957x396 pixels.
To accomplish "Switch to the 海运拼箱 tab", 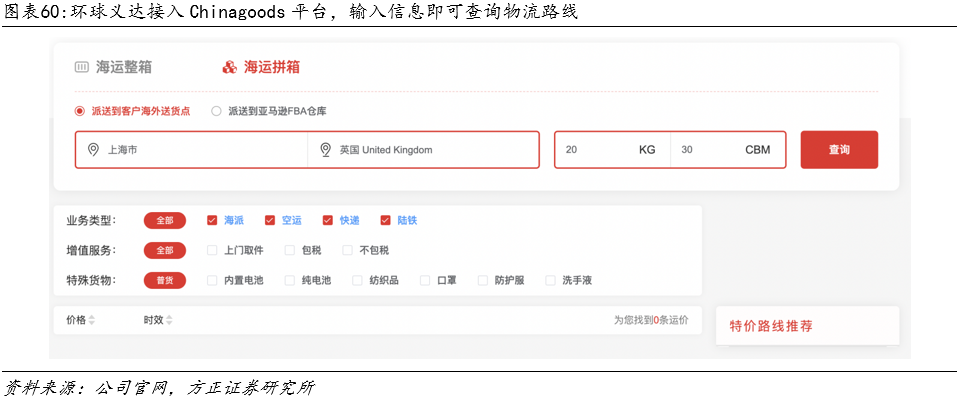I will click(x=261, y=67).
